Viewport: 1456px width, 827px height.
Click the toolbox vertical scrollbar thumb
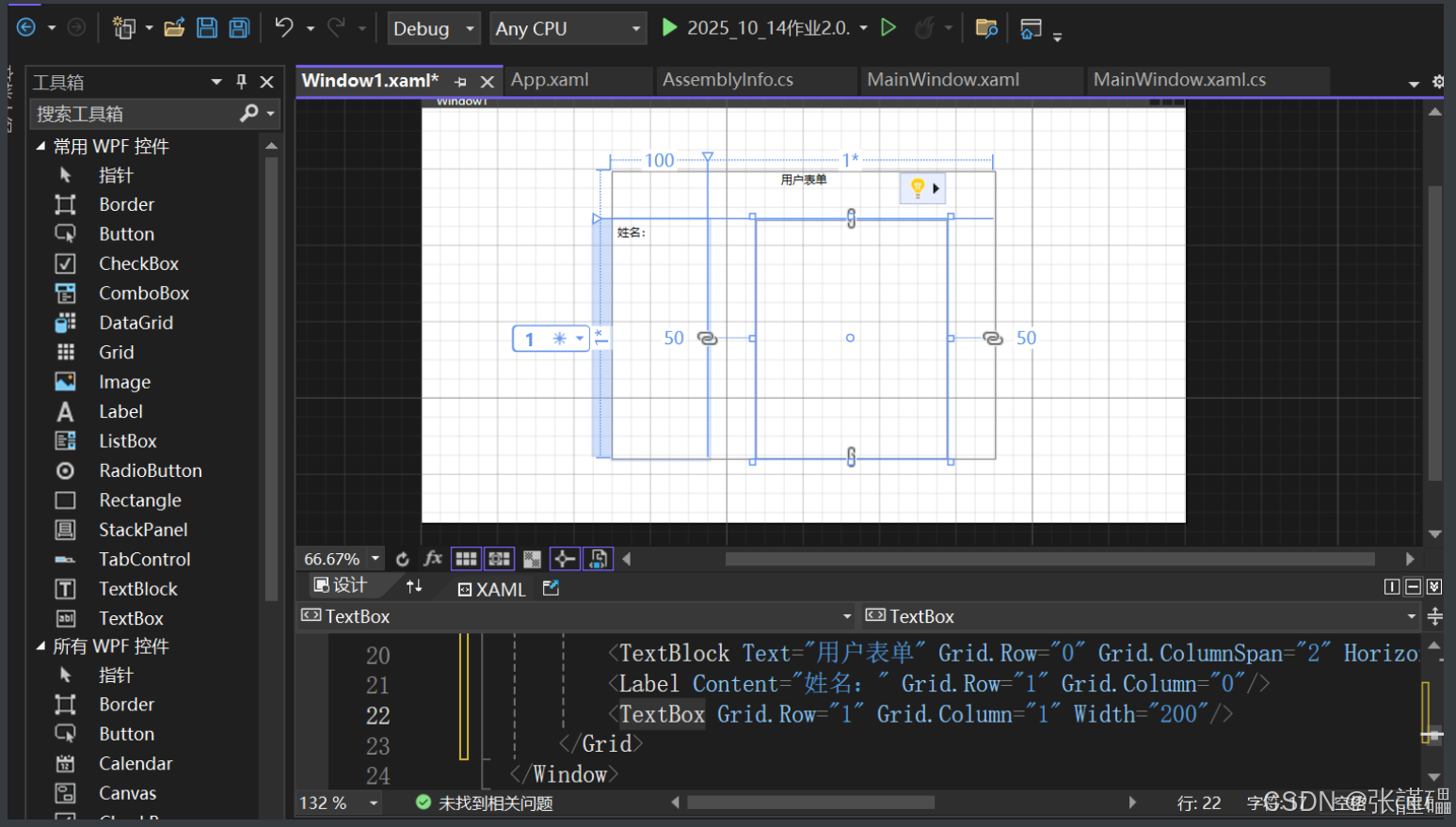[x=271, y=379]
